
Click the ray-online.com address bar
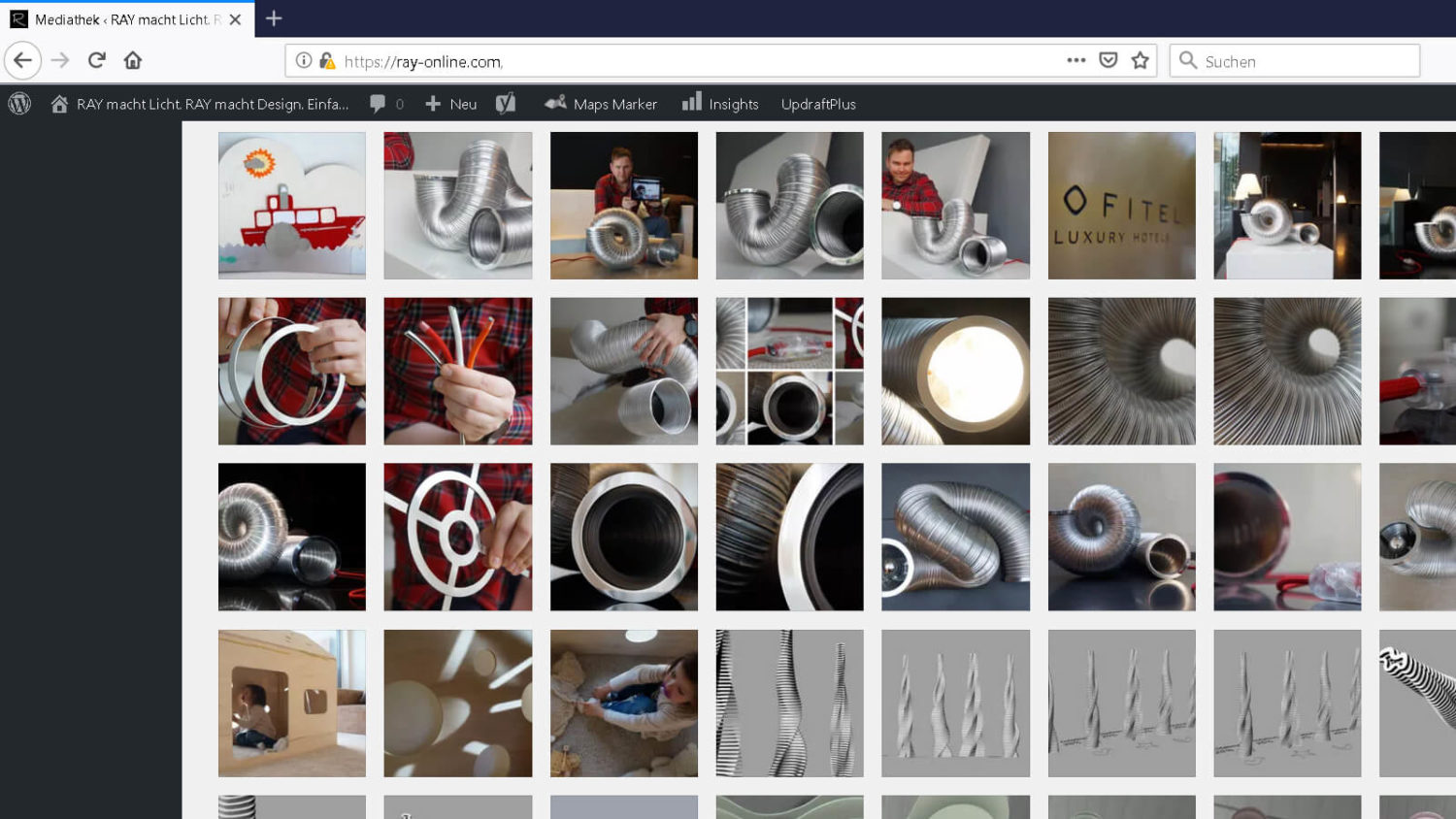[679, 61]
